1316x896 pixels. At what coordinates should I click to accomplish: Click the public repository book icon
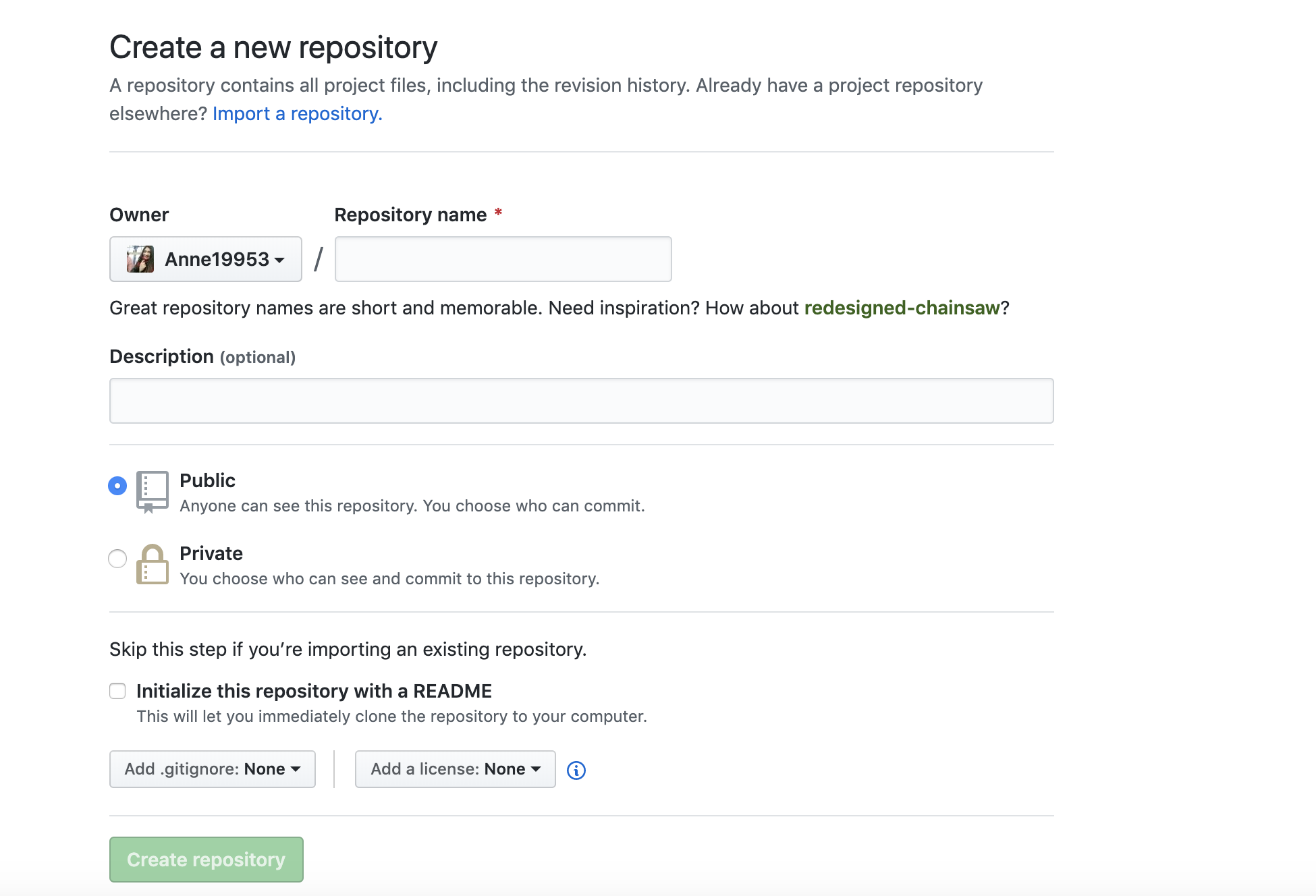pyautogui.click(x=152, y=492)
